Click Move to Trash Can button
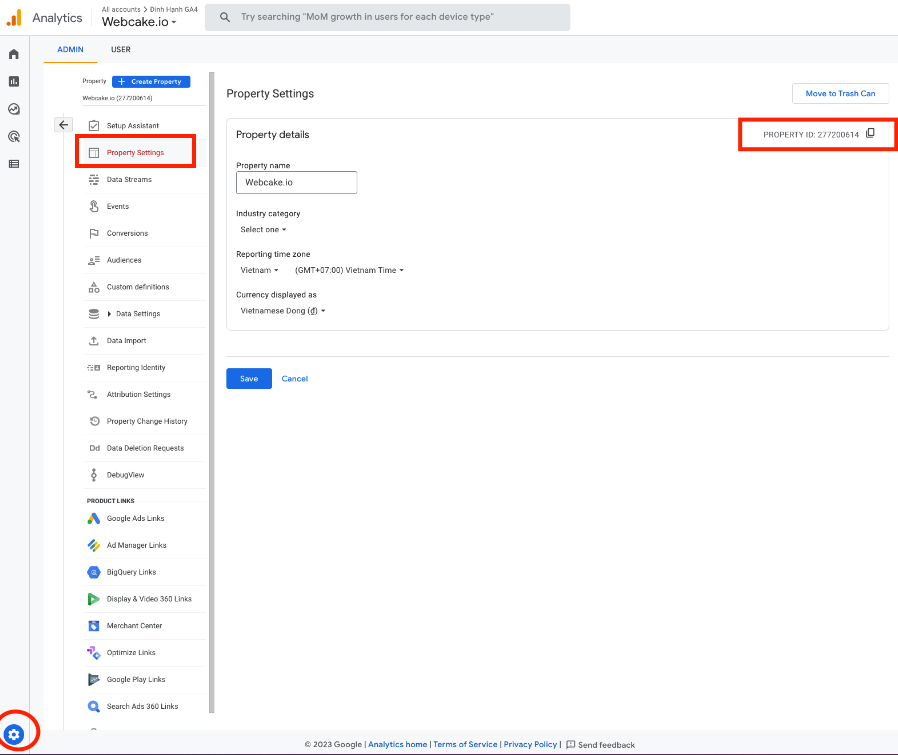 (840, 93)
